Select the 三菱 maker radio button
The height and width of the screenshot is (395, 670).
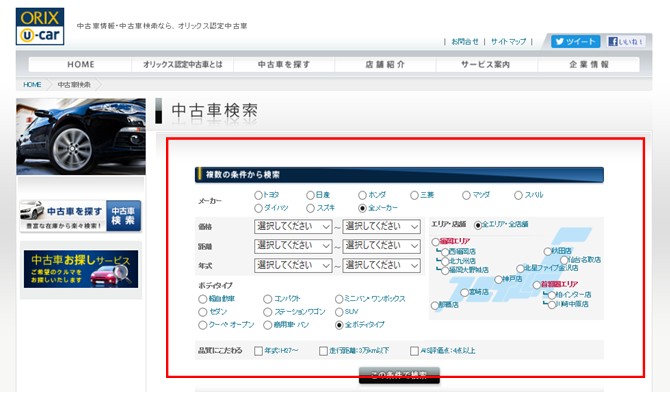pos(414,195)
